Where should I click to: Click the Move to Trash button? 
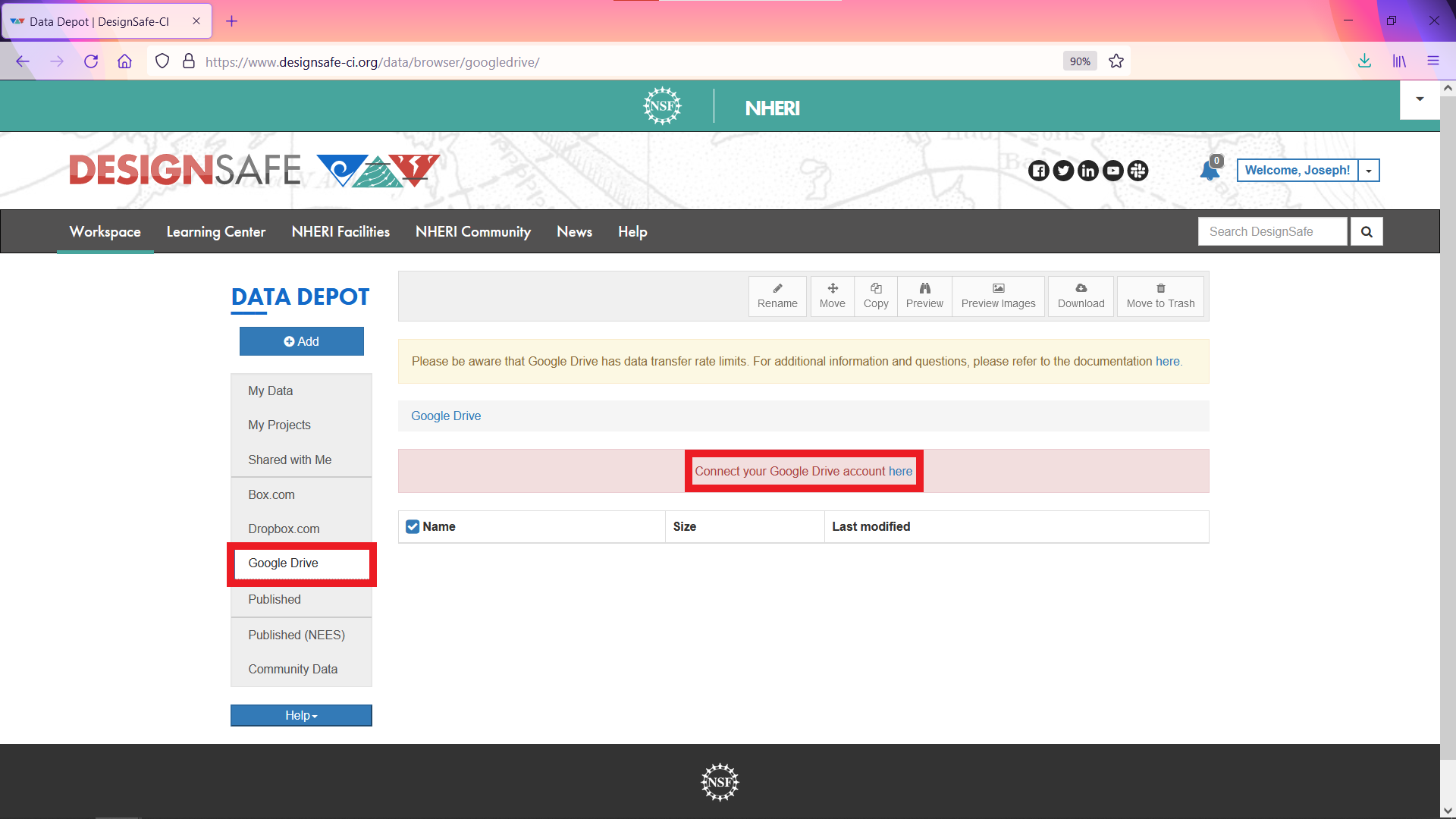tap(1160, 296)
